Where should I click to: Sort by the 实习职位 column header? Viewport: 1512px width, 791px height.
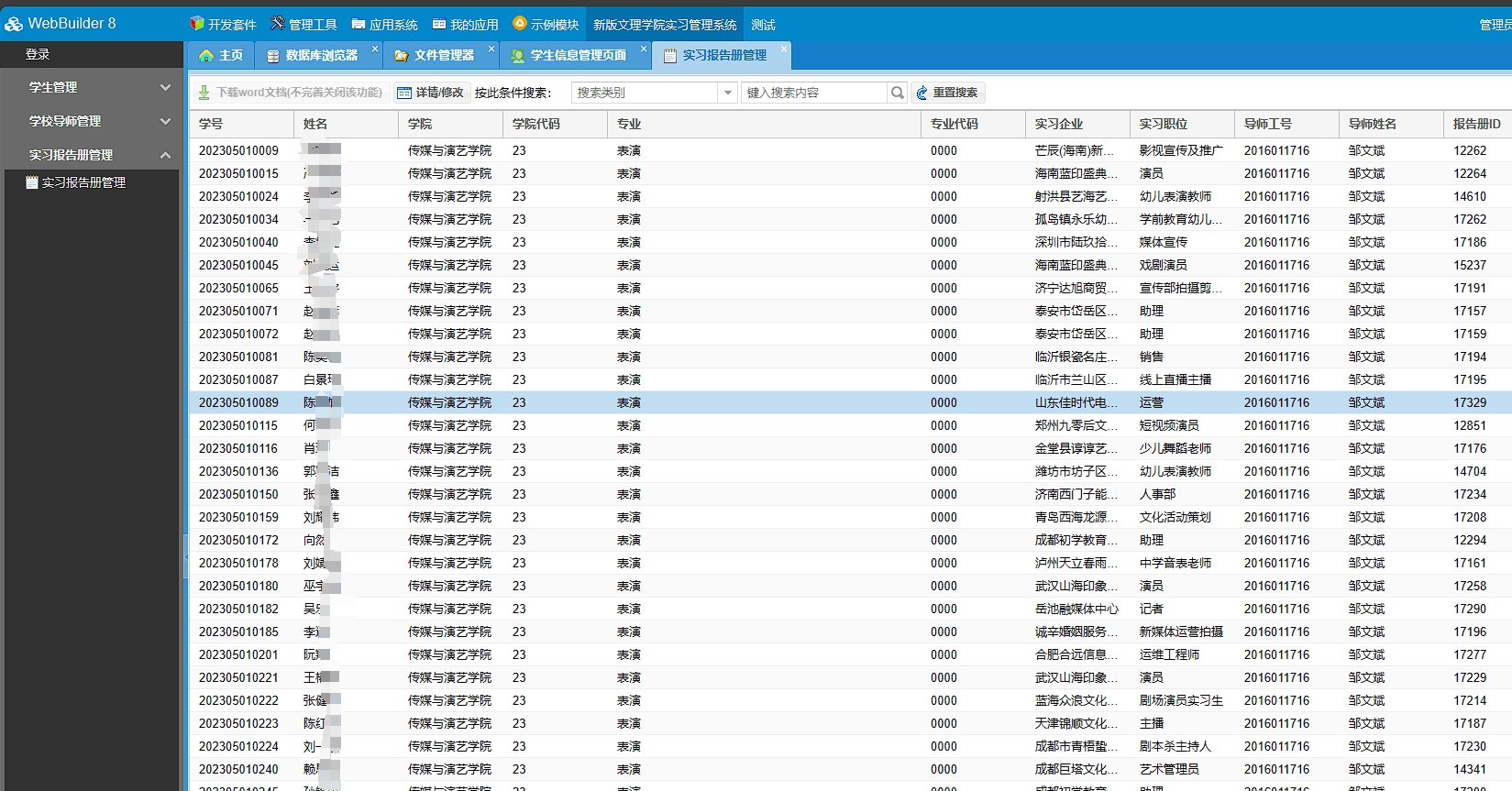click(1182, 124)
